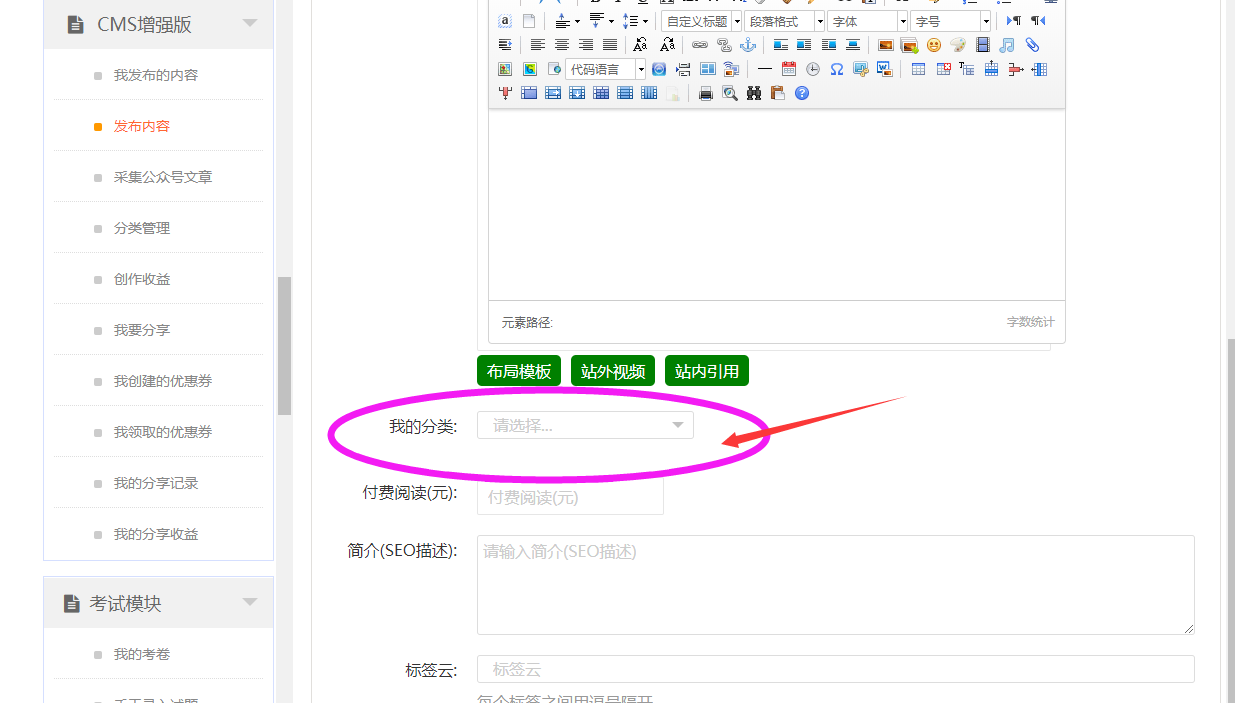1235x703 pixels.
Task: Click the green 站外视频 button
Action: 613,371
